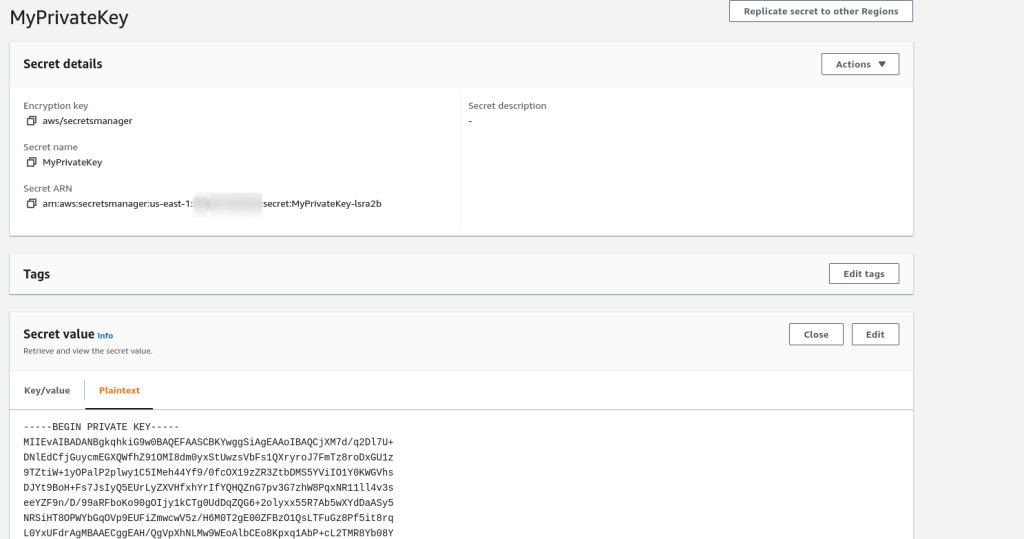
Task: Click the Secret details heading
Action: click(63, 64)
